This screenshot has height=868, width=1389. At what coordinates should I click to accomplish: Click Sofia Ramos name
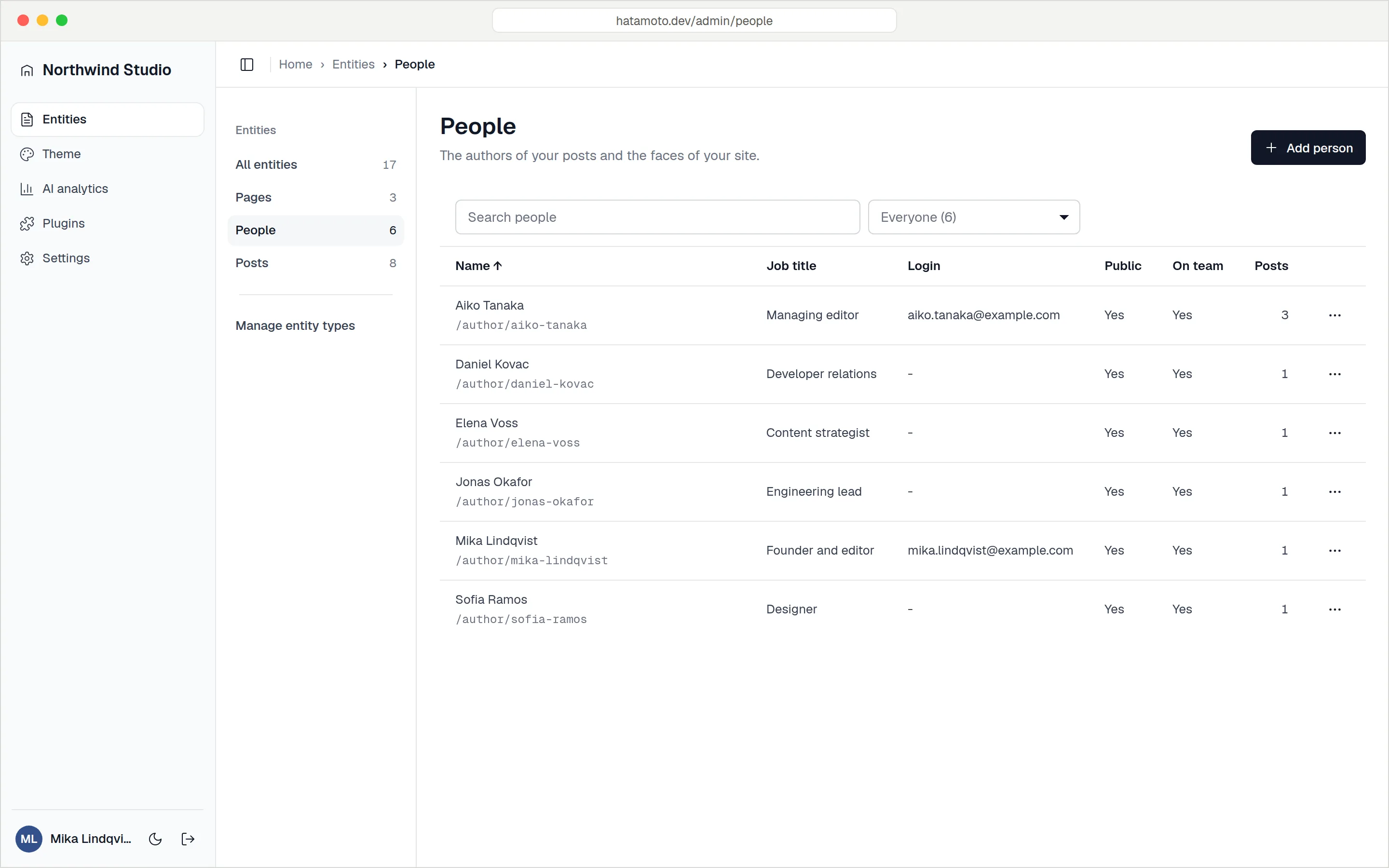pos(491,599)
